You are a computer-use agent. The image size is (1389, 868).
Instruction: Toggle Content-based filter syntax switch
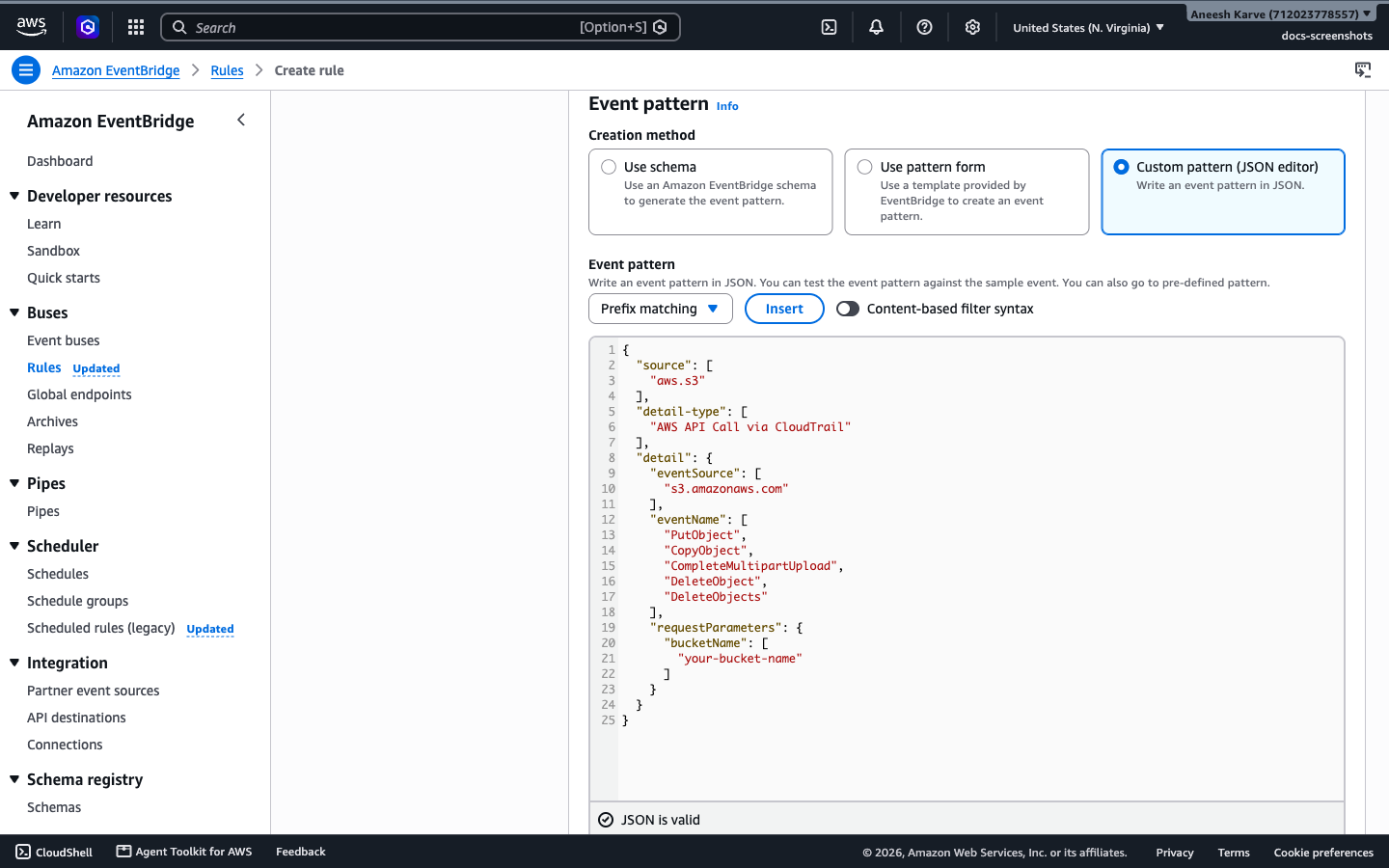pos(848,309)
